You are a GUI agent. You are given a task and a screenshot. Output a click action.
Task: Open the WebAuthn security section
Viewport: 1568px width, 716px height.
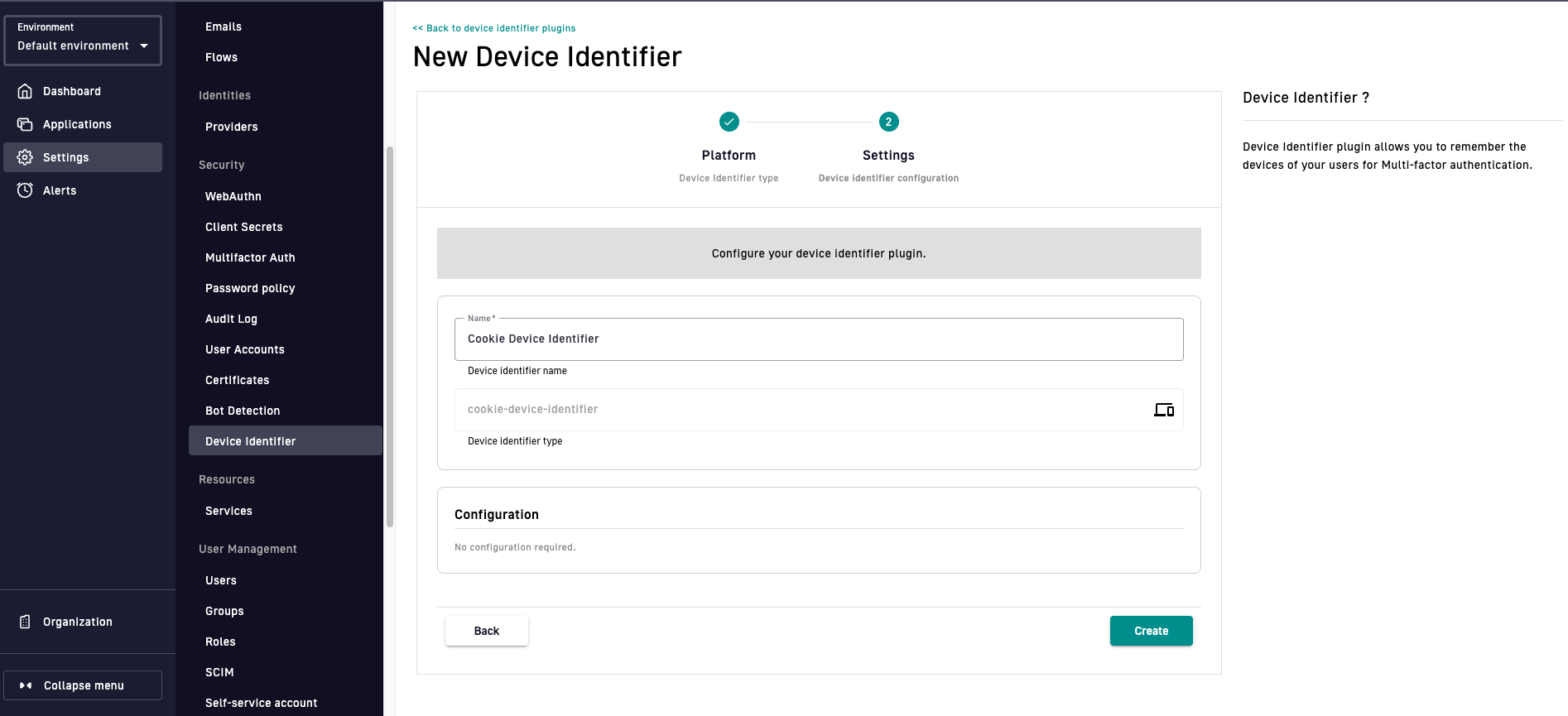pyautogui.click(x=233, y=196)
